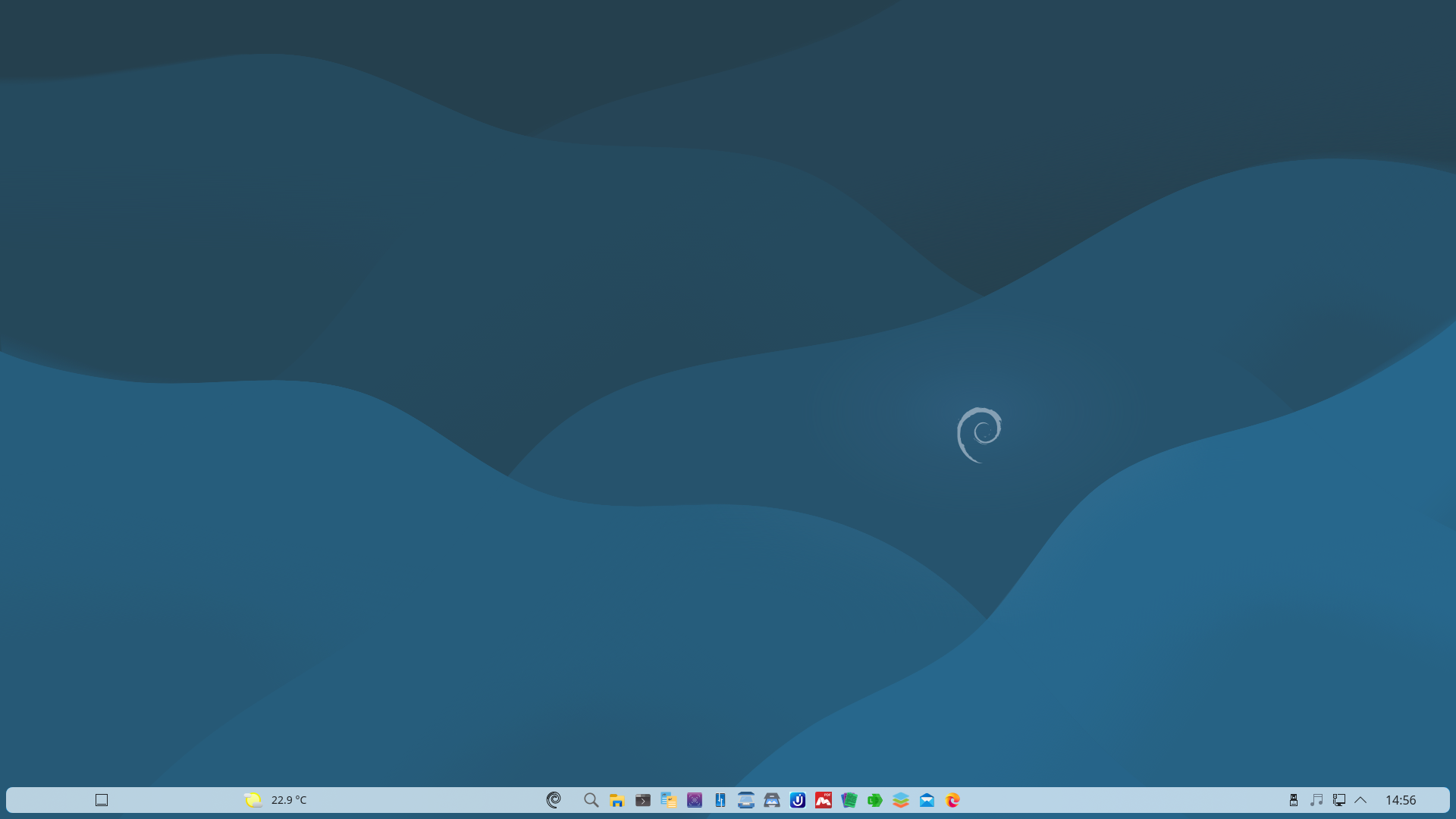Open the Debian swirl application launcher
This screenshot has width=1456, height=819.
tap(554, 800)
